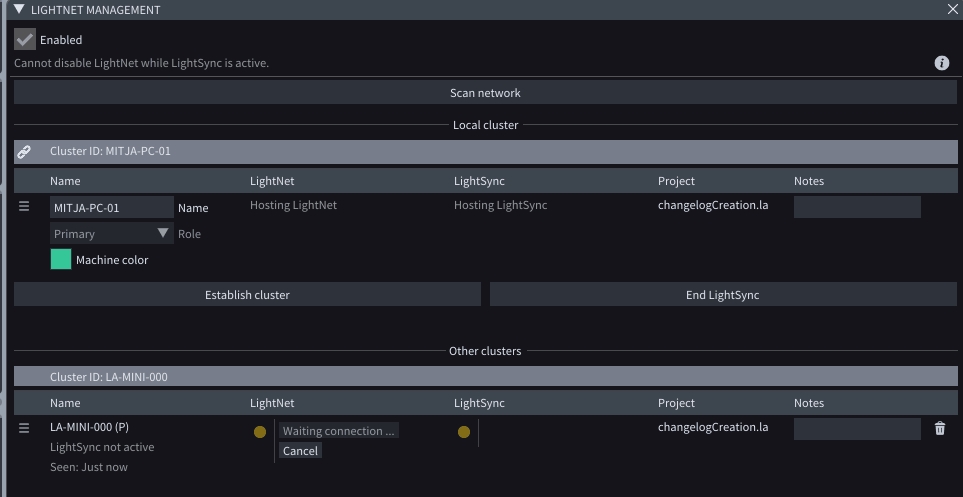Click the link icon beside Cluster ID MITJA-PC-01
The height and width of the screenshot is (497, 963).
[x=25, y=152]
